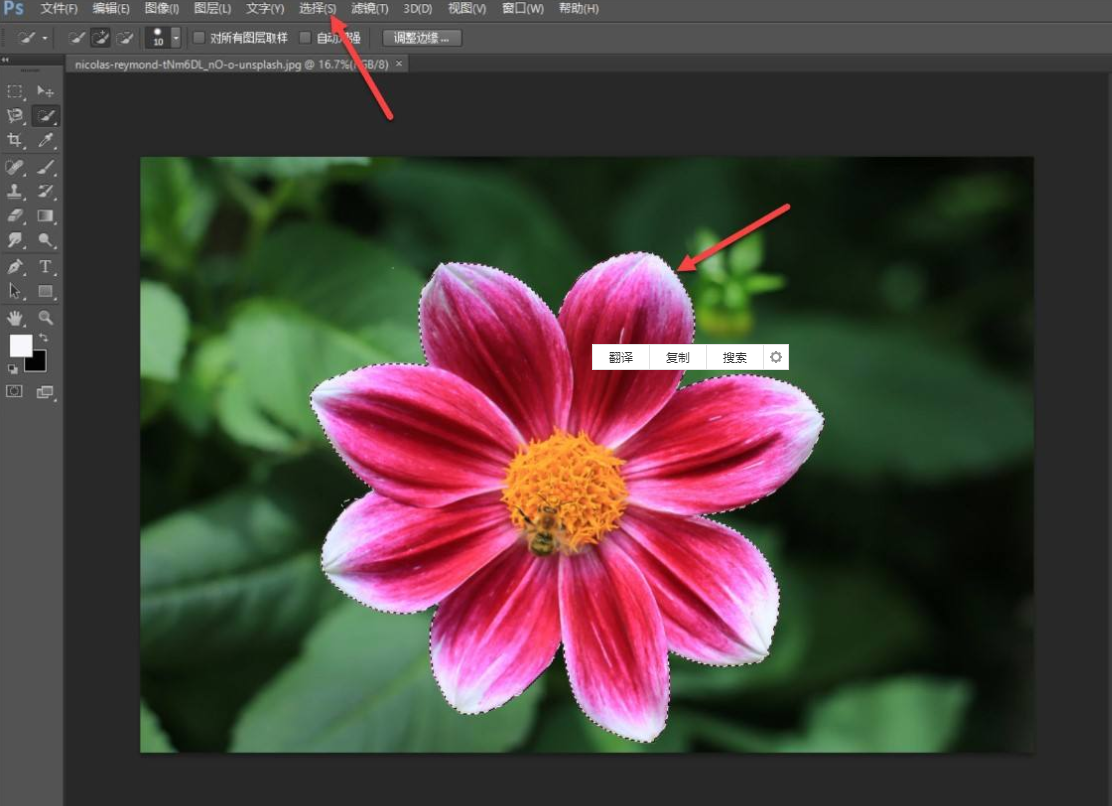Open the brush size picker dropdown
This screenshot has width=1112, height=806.
coord(176,38)
